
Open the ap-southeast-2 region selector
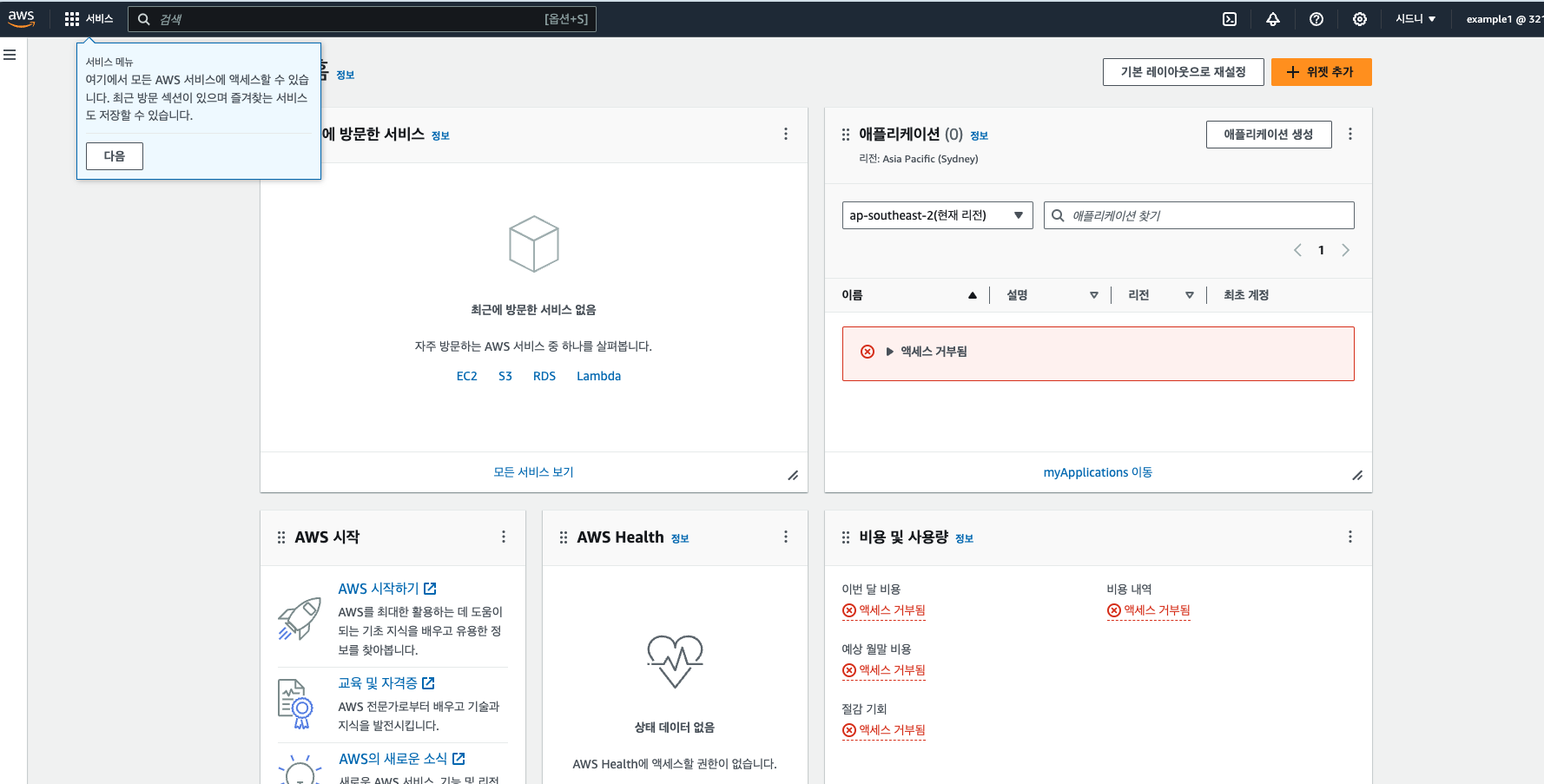coord(937,215)
